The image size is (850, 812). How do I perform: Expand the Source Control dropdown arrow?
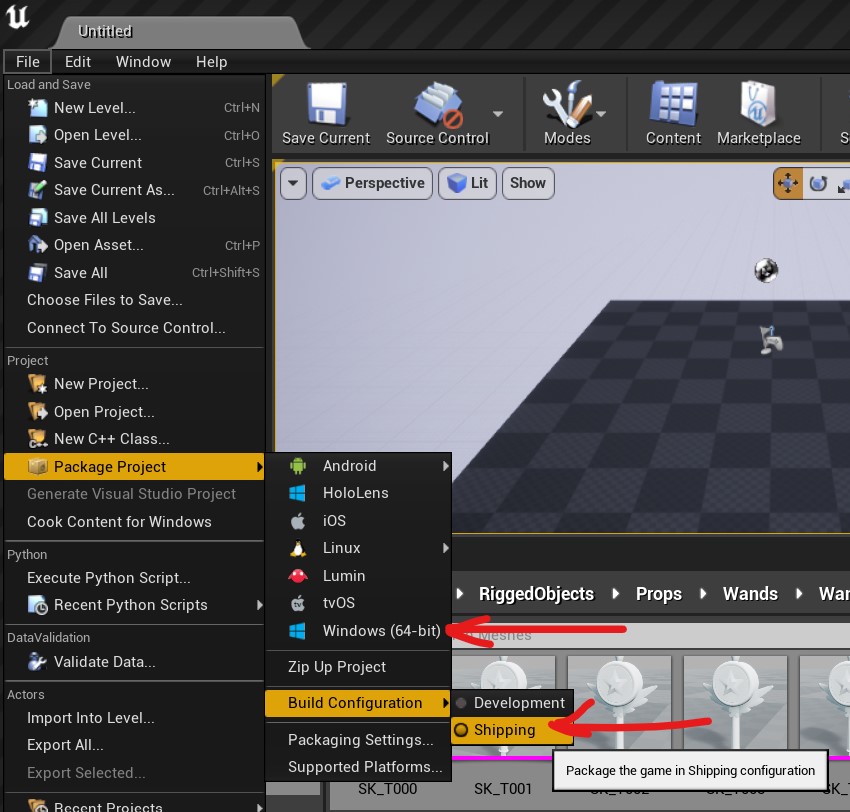[x=498, y=114]
